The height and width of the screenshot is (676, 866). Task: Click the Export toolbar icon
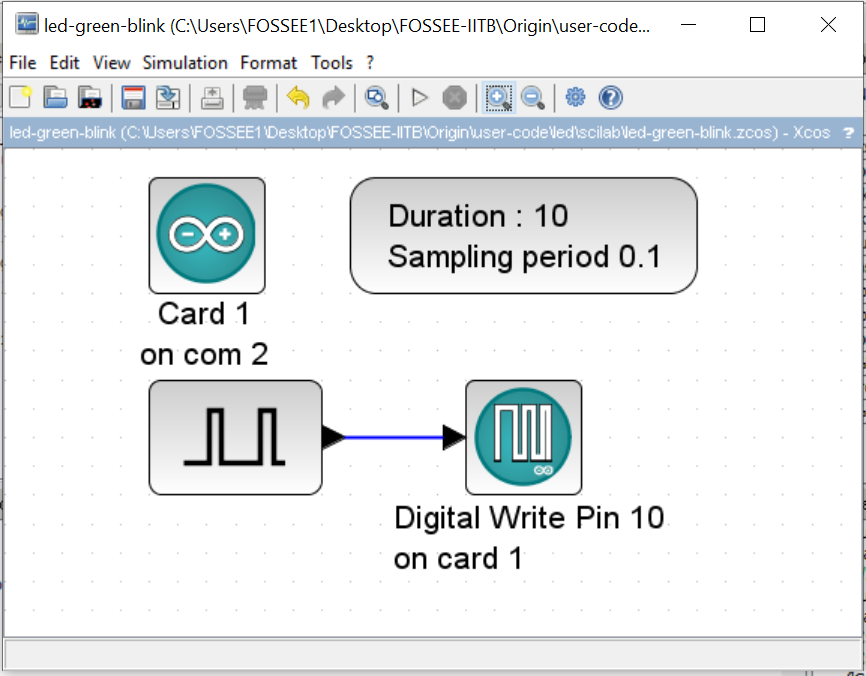[x=212, y=98]
